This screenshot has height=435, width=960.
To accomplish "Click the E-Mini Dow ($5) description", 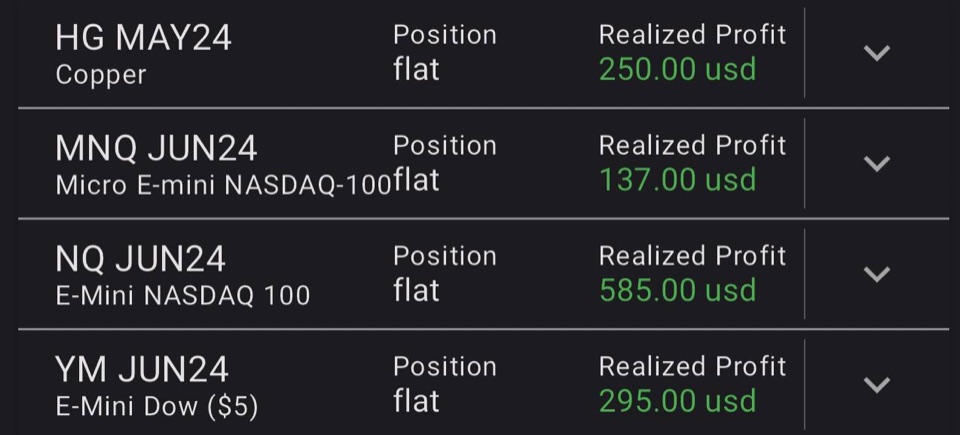I will point(157,407).
